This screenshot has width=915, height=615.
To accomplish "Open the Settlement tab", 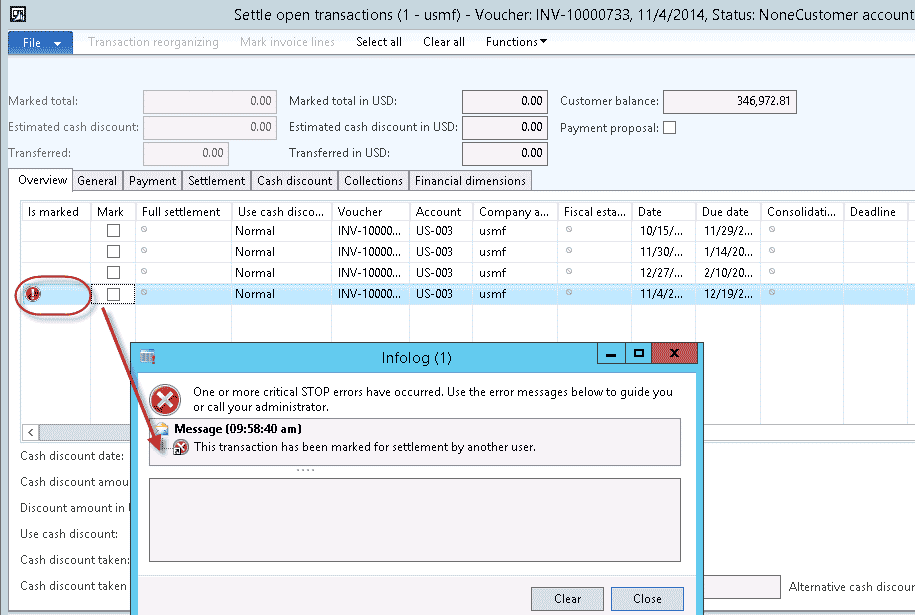I will pos(216,181).
